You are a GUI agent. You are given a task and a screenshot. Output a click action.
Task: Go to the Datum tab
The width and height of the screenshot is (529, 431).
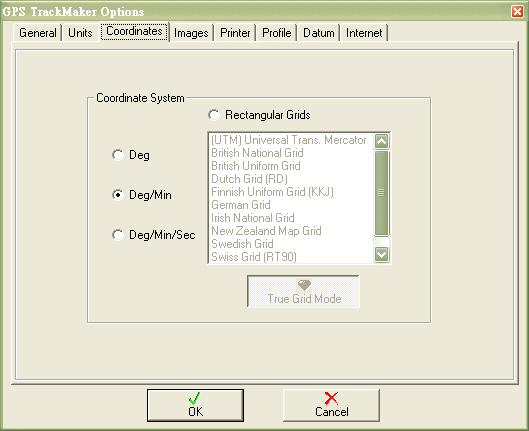point(318,33)
